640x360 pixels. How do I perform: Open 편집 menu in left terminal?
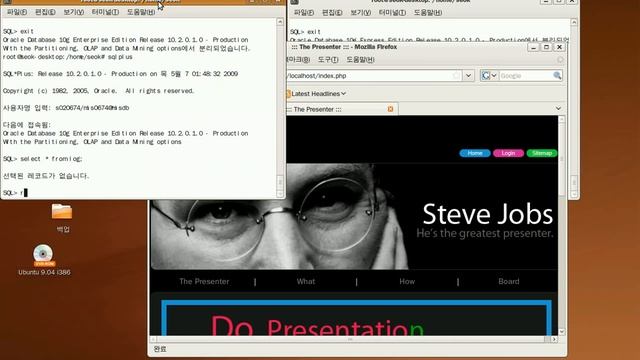[x=45, y=12]
